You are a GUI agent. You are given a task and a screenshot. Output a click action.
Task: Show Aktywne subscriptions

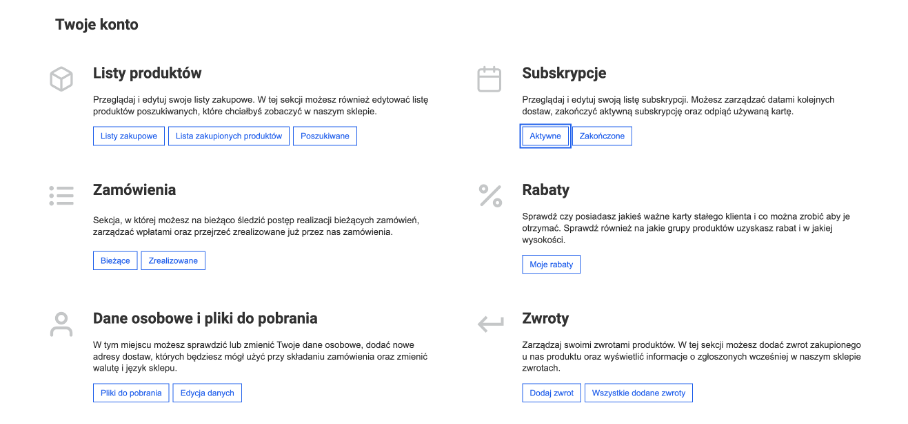point(545,136)
